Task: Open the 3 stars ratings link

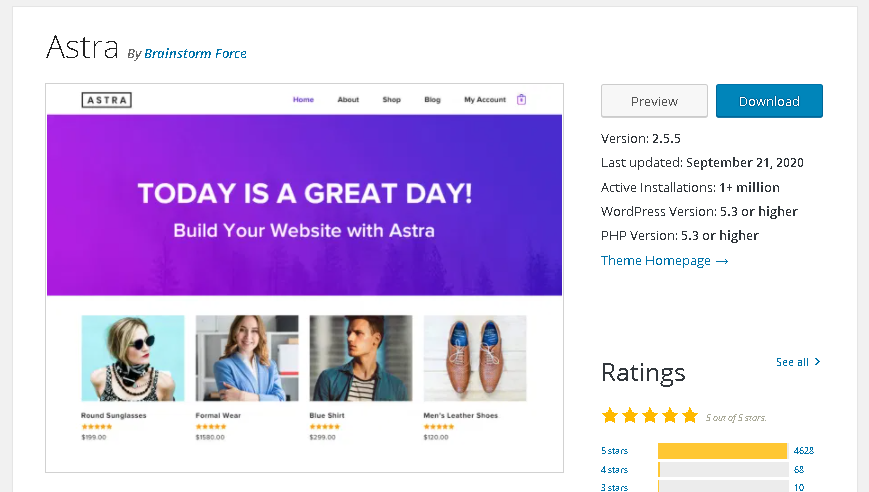Action: (x=614, y=487)
